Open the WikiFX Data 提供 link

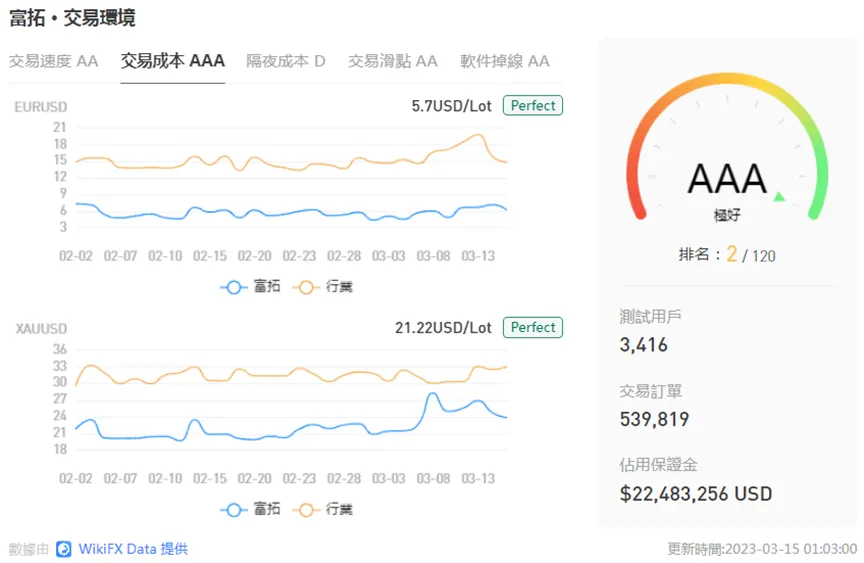pyautogui.click(x=133, y=549)
